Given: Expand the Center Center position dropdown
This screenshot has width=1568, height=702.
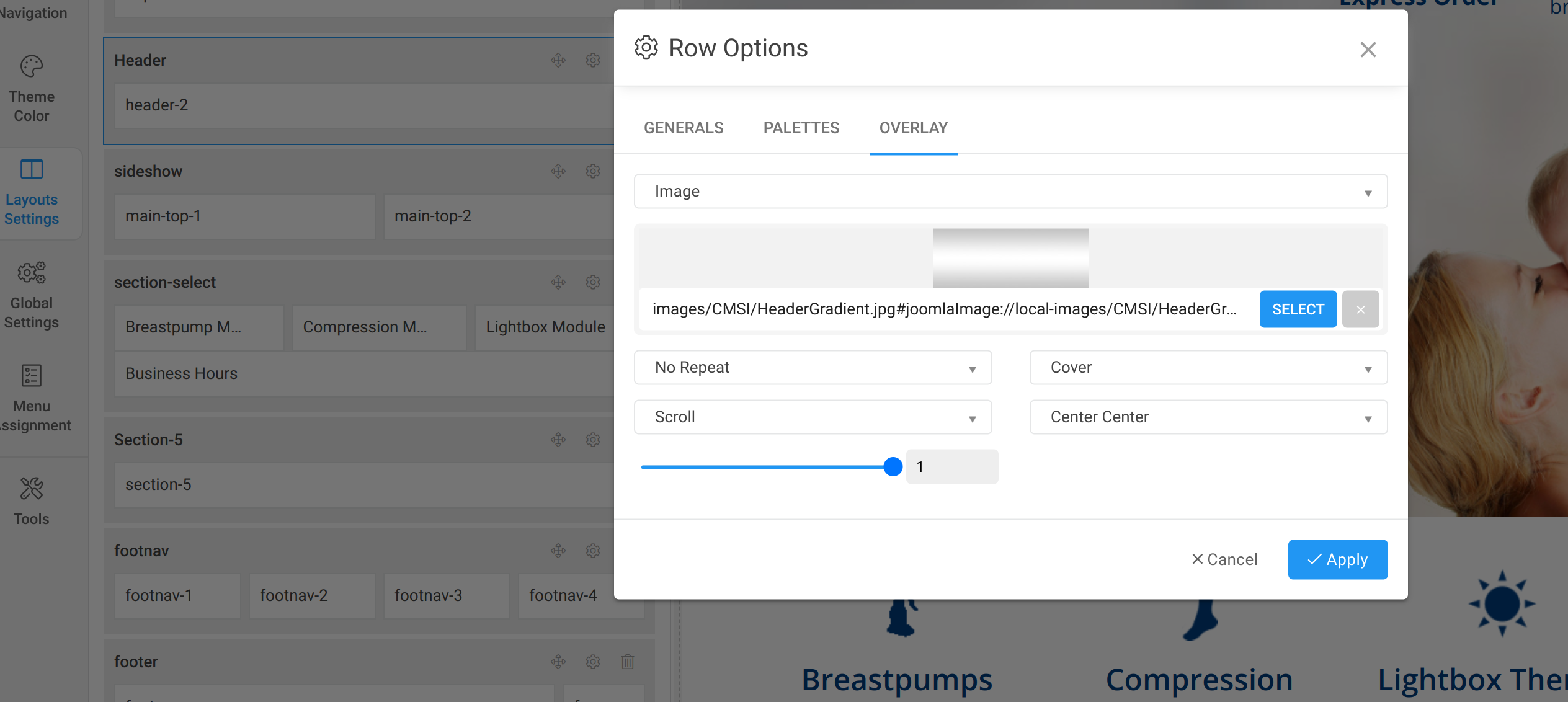Looking at the screenshot, I should pyautogui.click(x=1208, y=417).
